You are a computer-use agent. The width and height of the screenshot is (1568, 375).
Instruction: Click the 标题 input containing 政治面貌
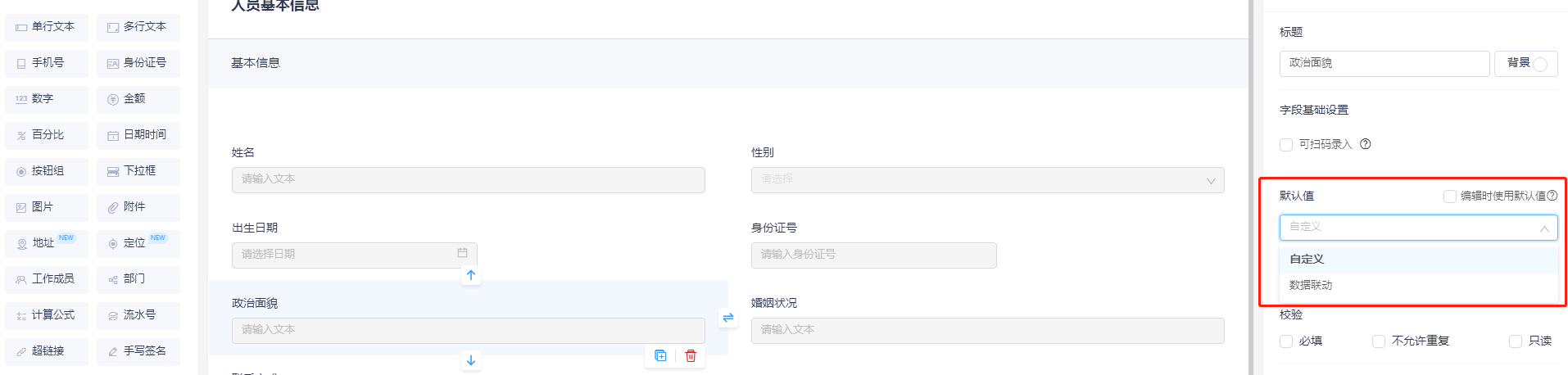tap(1384, 63)
